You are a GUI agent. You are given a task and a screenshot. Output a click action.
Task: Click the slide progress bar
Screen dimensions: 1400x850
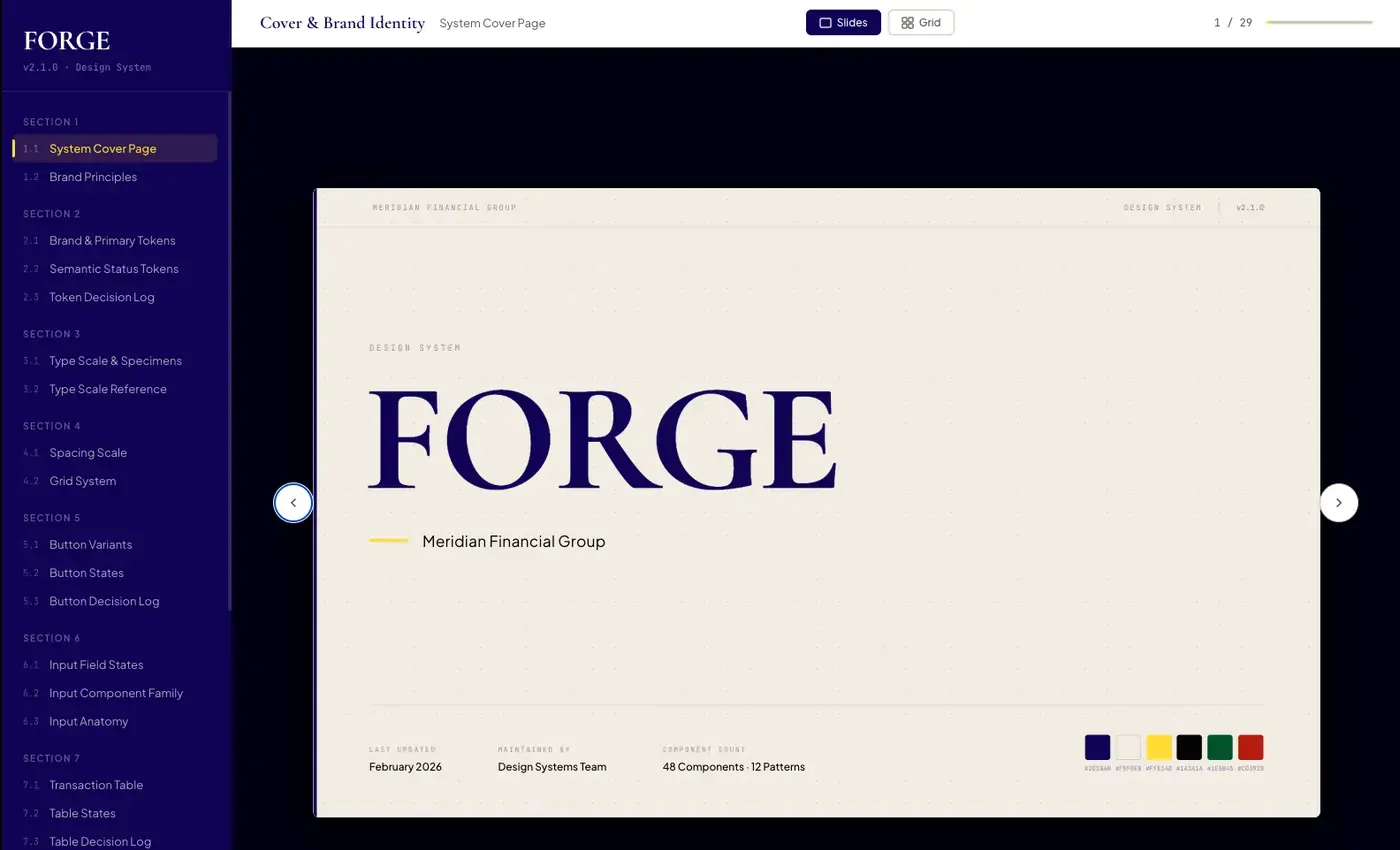[x=1319, y=22]
